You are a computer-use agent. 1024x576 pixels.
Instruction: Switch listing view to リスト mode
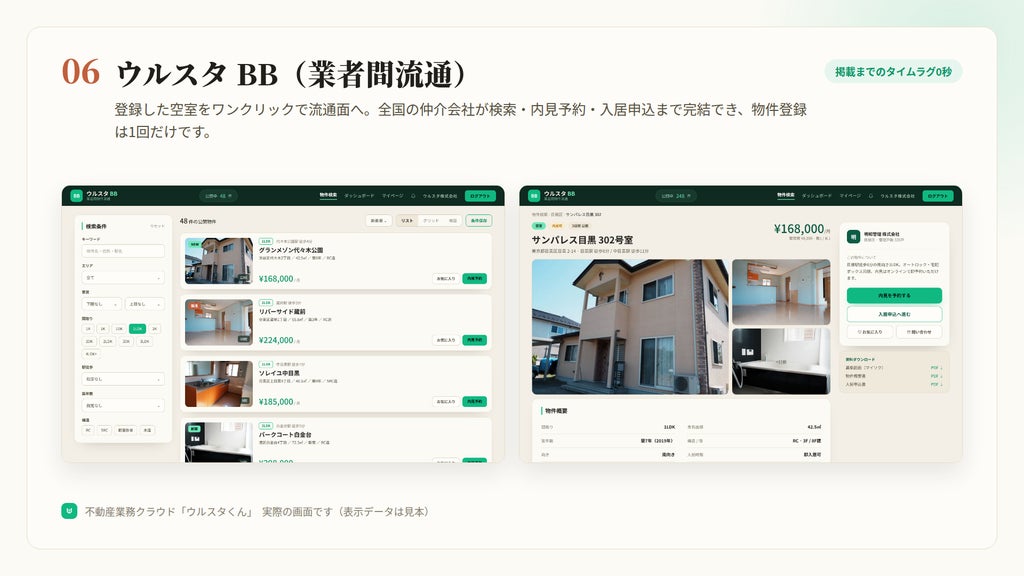click(x=407, y=221)
